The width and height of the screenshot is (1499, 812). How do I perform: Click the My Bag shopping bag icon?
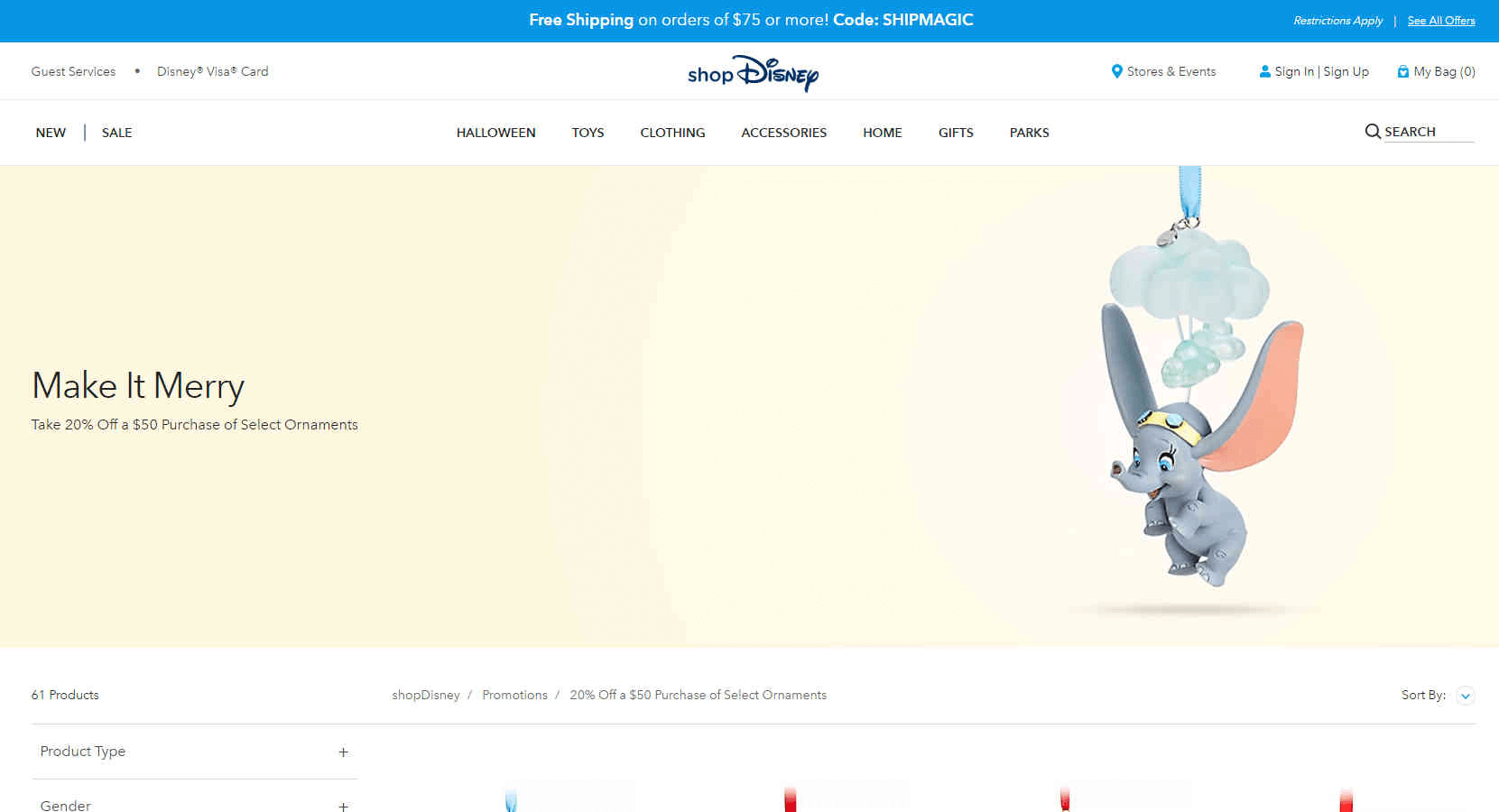point(1402,71)
